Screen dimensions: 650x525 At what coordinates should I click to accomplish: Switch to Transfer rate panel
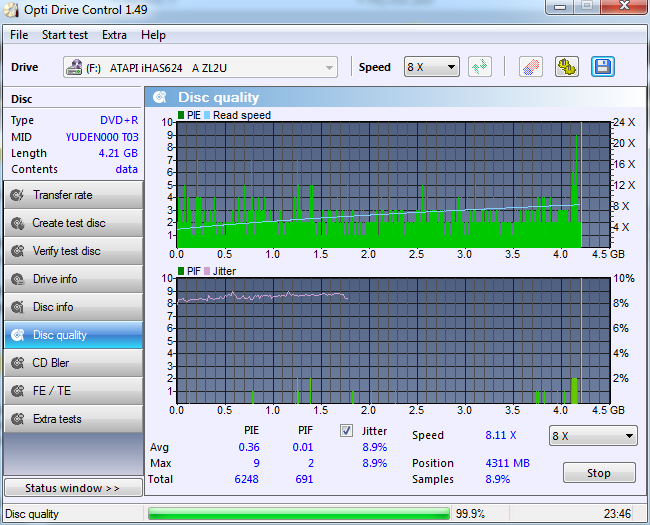point(73,195)
